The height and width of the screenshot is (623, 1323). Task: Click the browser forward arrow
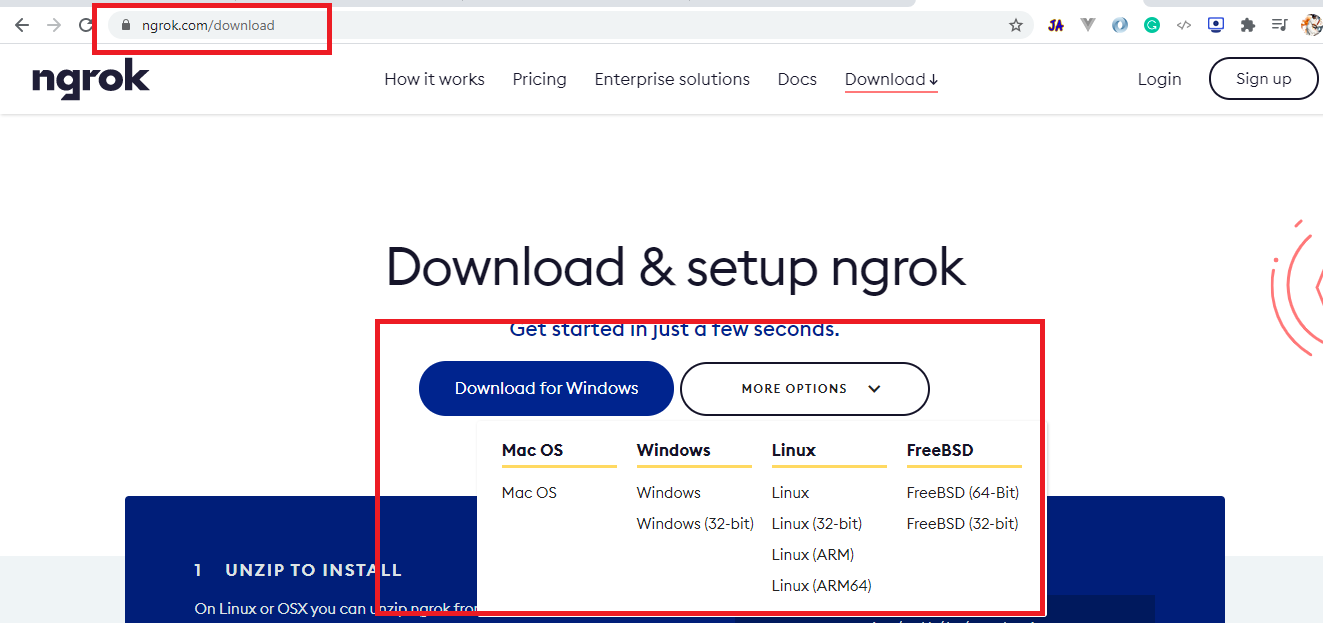tap(54, 25)
